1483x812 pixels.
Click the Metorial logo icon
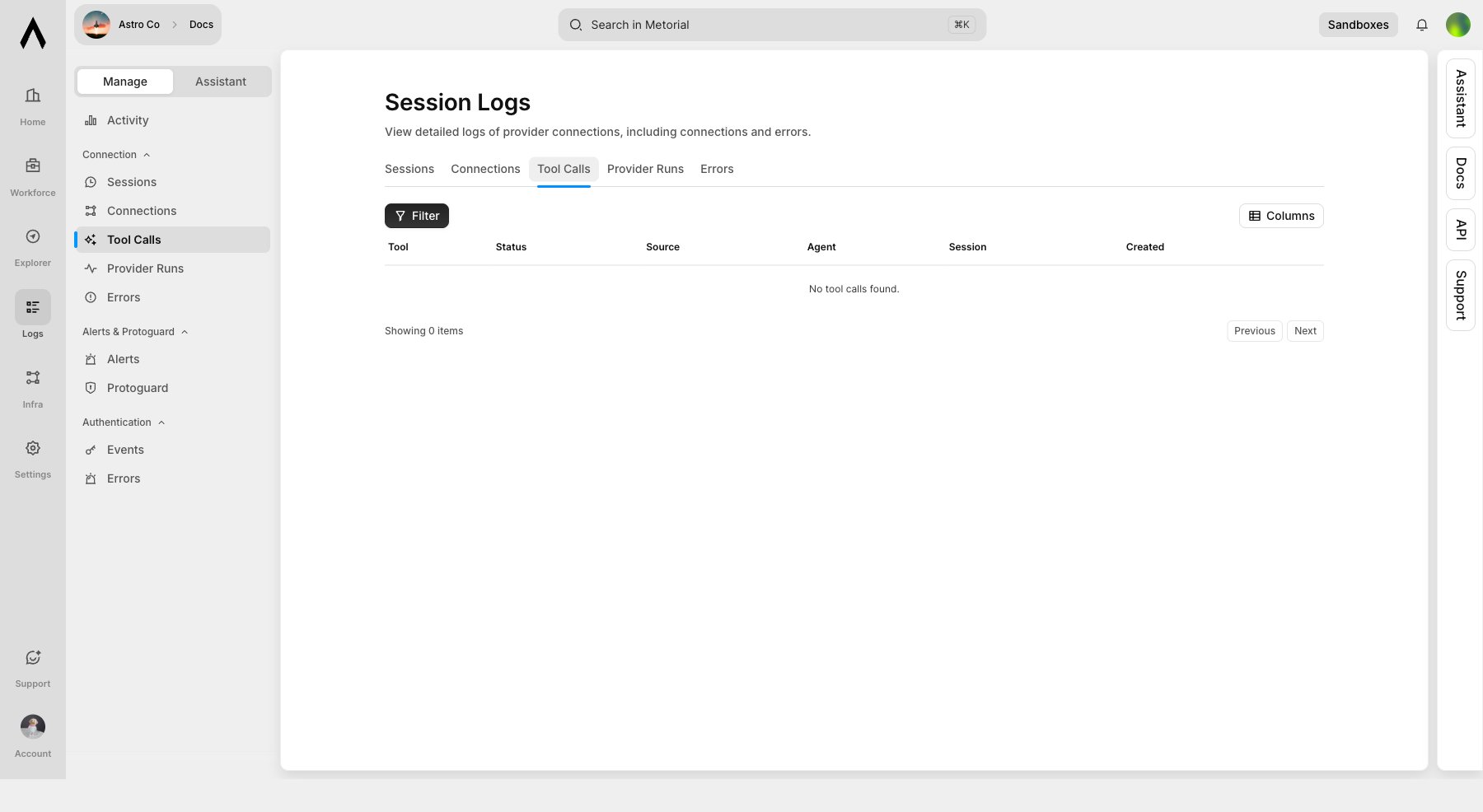click(33, 33)
